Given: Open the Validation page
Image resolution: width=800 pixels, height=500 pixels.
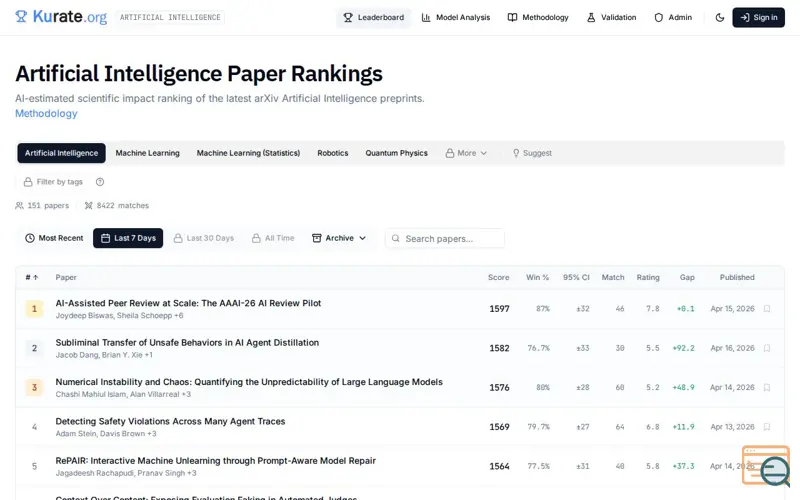Looking at the screenshot, I should (x=611, y=17).
